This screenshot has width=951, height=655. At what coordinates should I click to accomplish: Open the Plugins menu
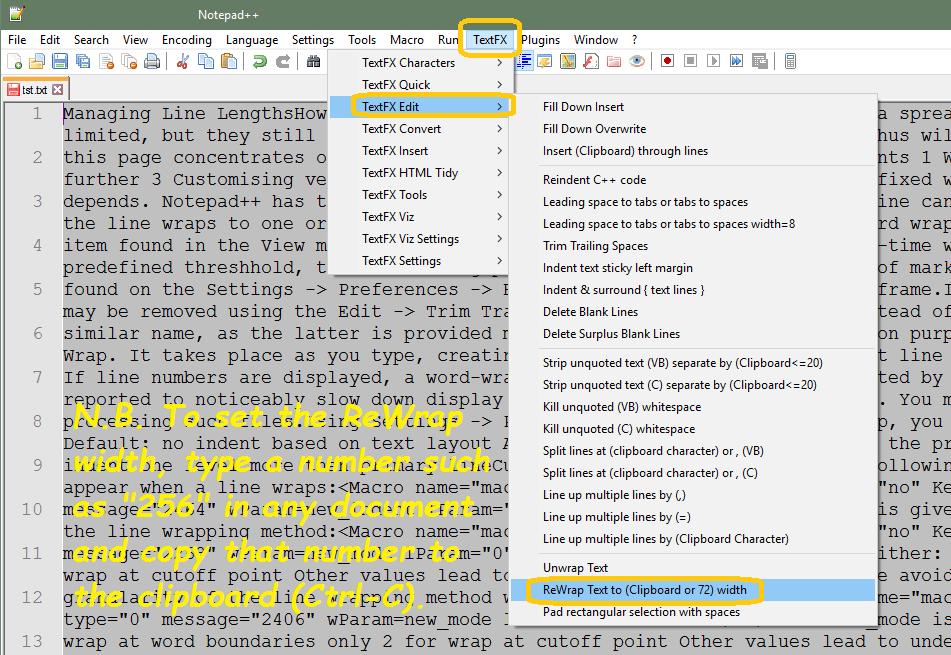[540, 40]
